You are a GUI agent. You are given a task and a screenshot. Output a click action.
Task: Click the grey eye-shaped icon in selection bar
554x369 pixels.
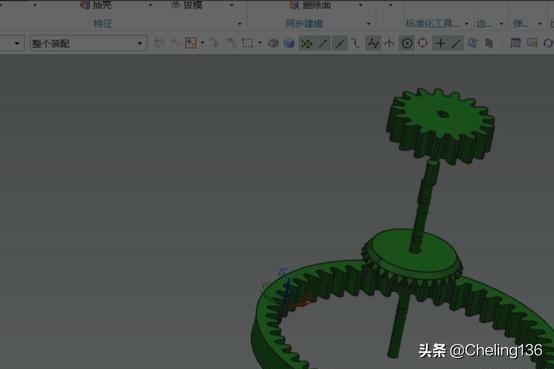(273, 43)
